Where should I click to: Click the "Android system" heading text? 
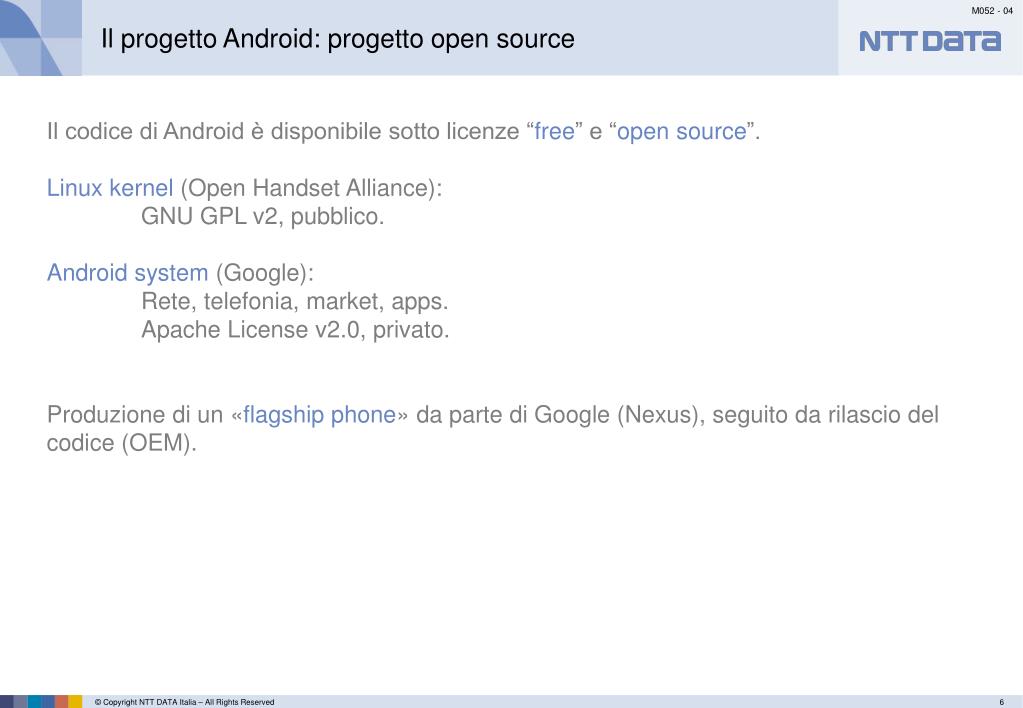[127, 273]
